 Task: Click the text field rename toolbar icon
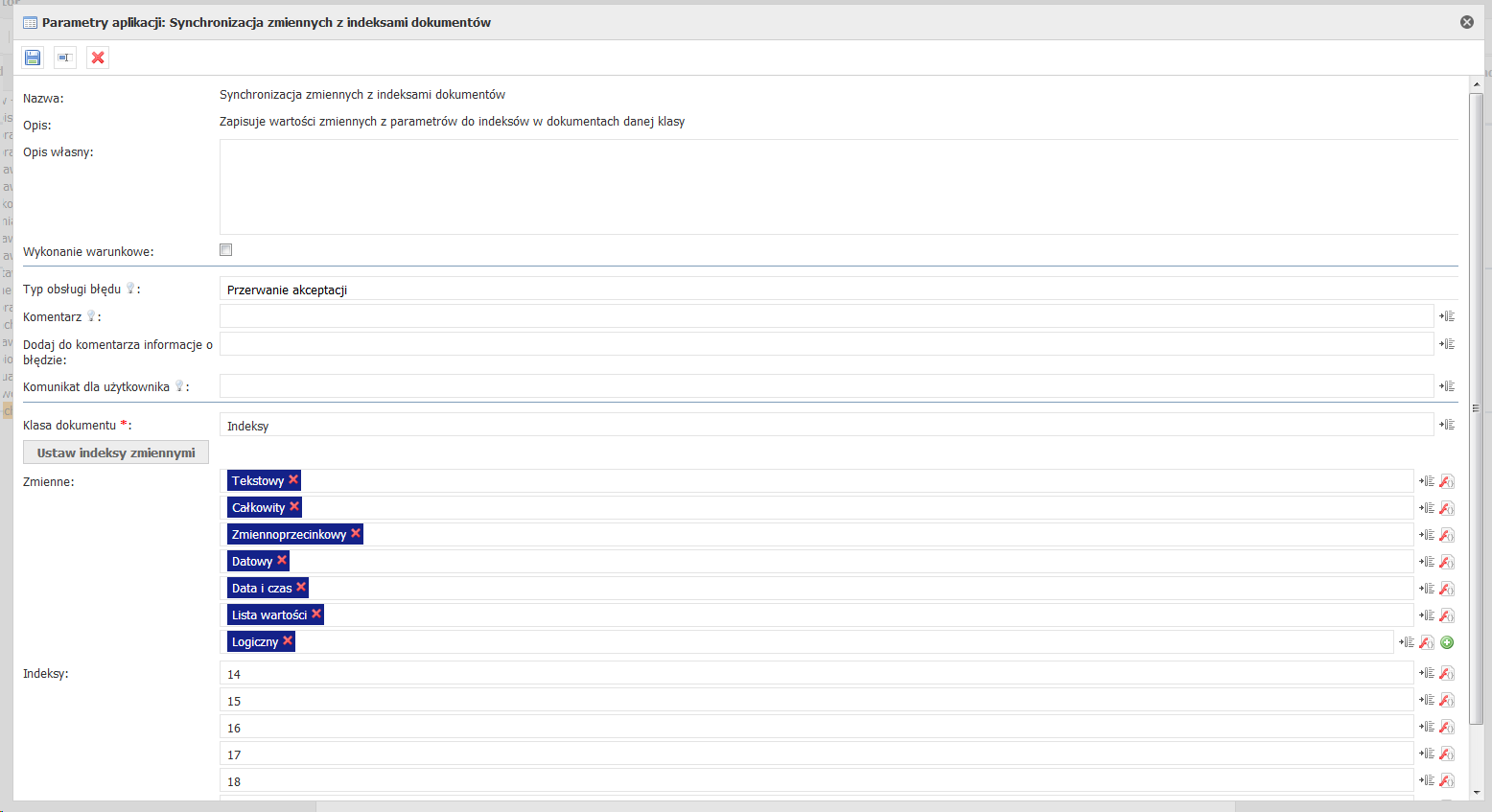(65, 58)
